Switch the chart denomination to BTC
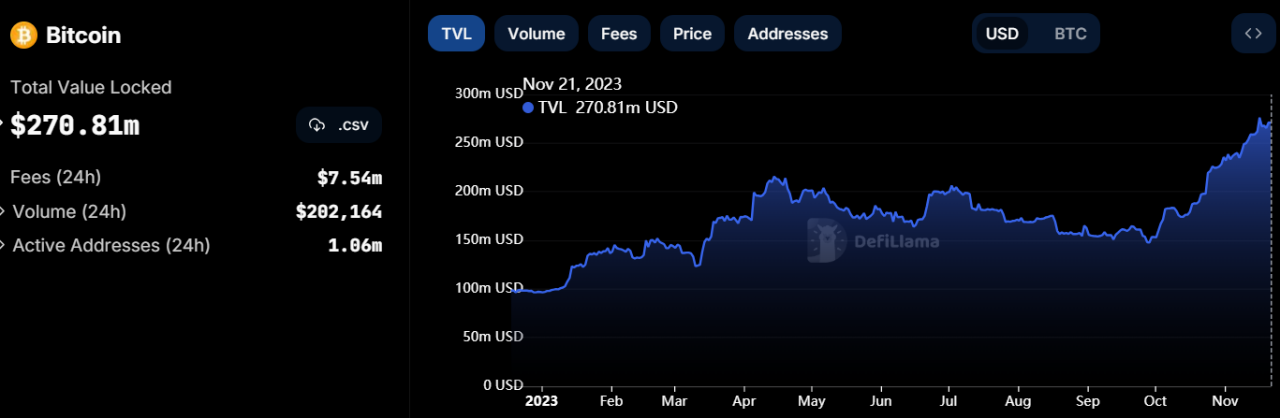Image resolution: width=1280 pixels, height=418 pixels. (1070, 33)
